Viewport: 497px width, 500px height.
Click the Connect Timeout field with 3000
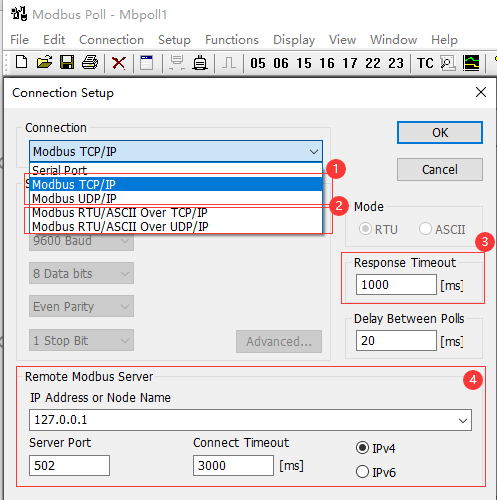tap(233, 465)
